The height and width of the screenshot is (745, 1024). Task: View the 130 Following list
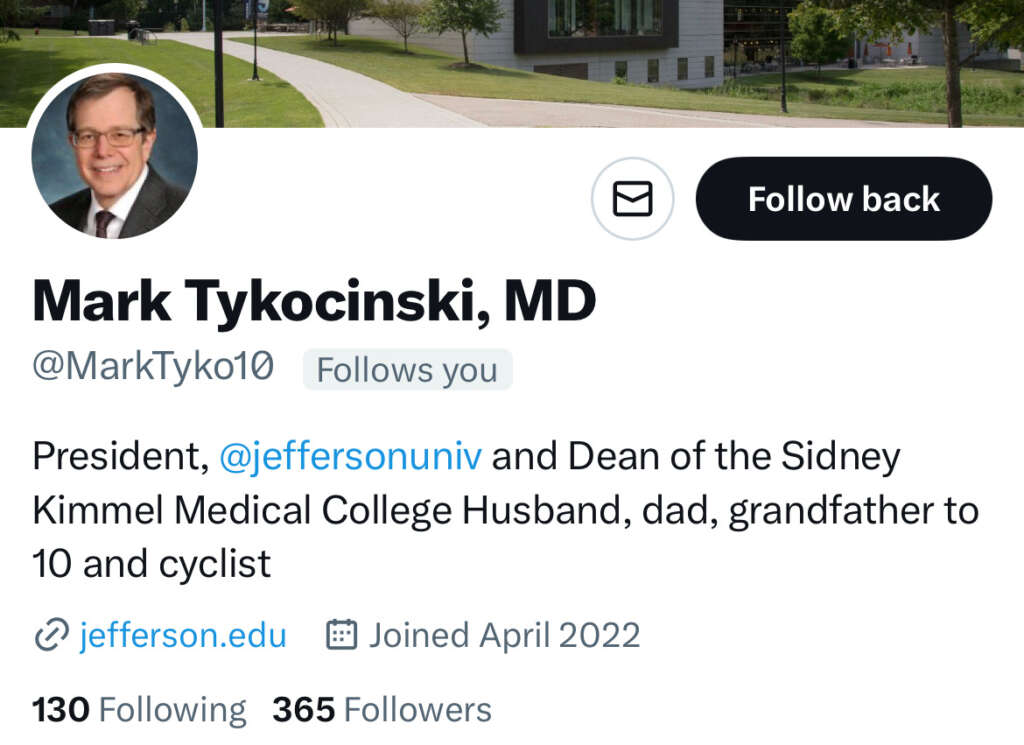[x=139, y=710]
